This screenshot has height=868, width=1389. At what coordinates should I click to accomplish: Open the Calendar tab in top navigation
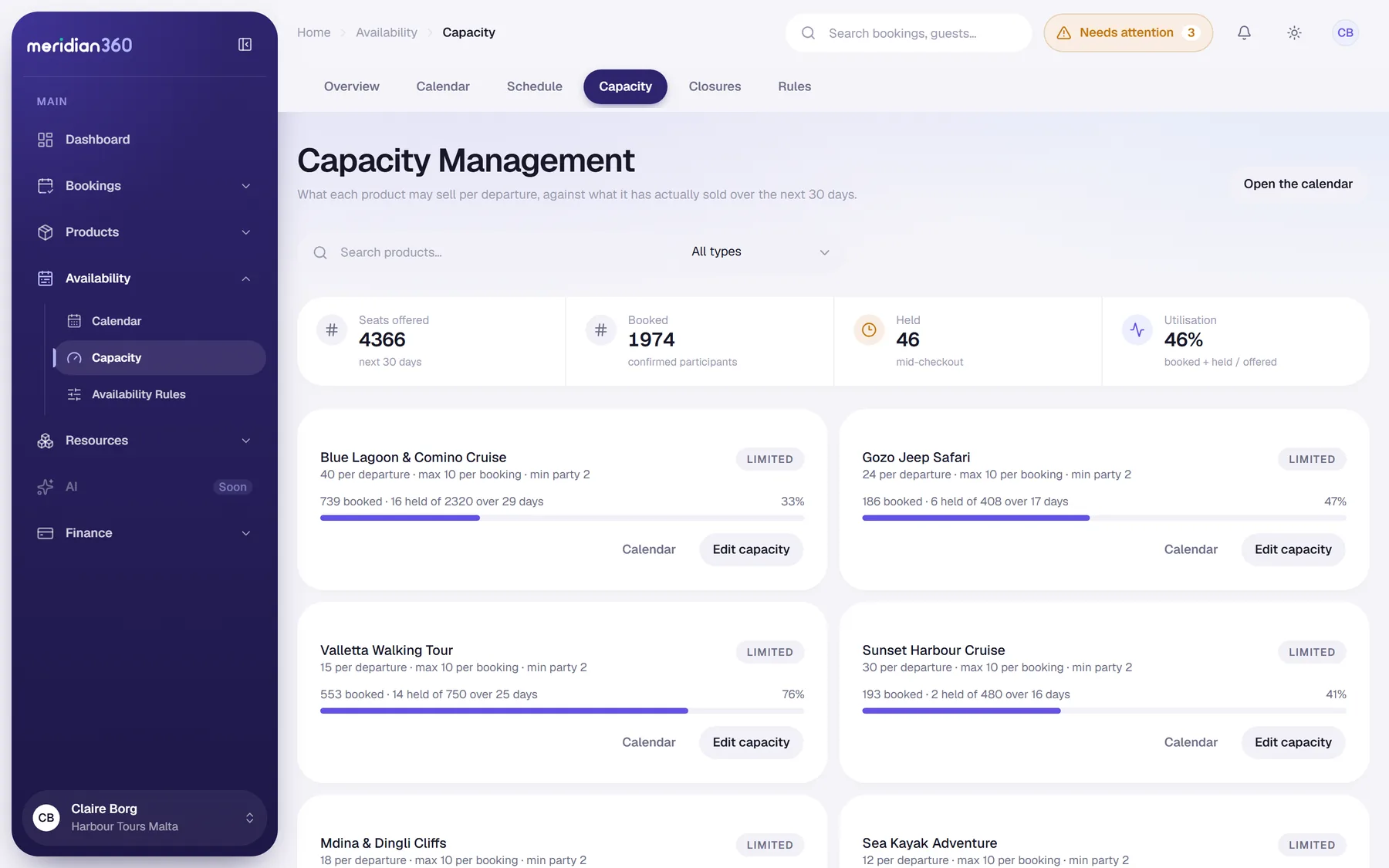443,86
